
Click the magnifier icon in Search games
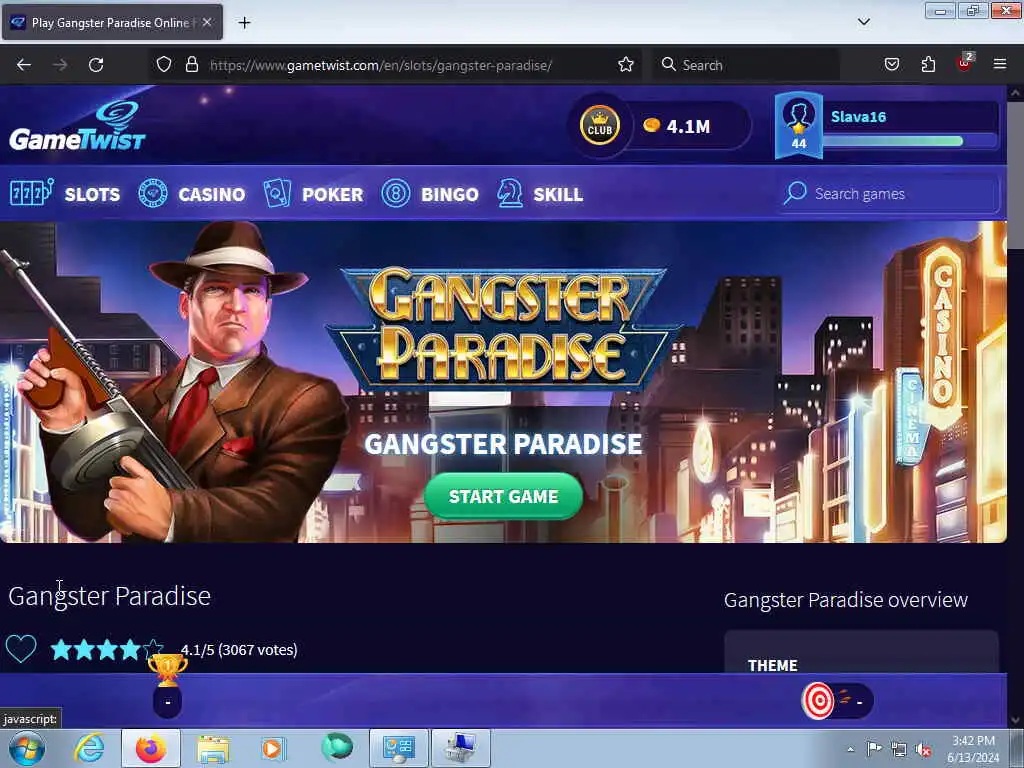click(x=795, y=193)
